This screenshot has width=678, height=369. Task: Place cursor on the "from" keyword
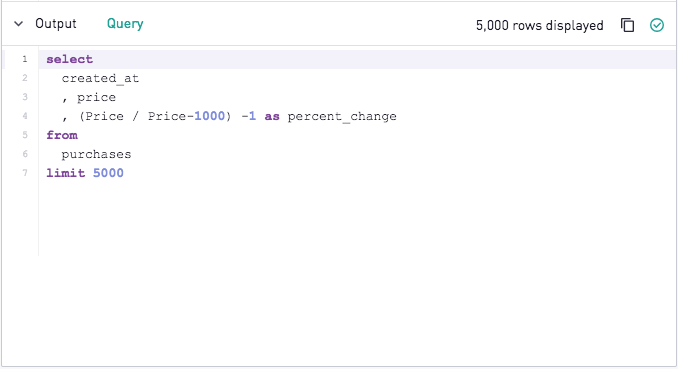(62, 135)
